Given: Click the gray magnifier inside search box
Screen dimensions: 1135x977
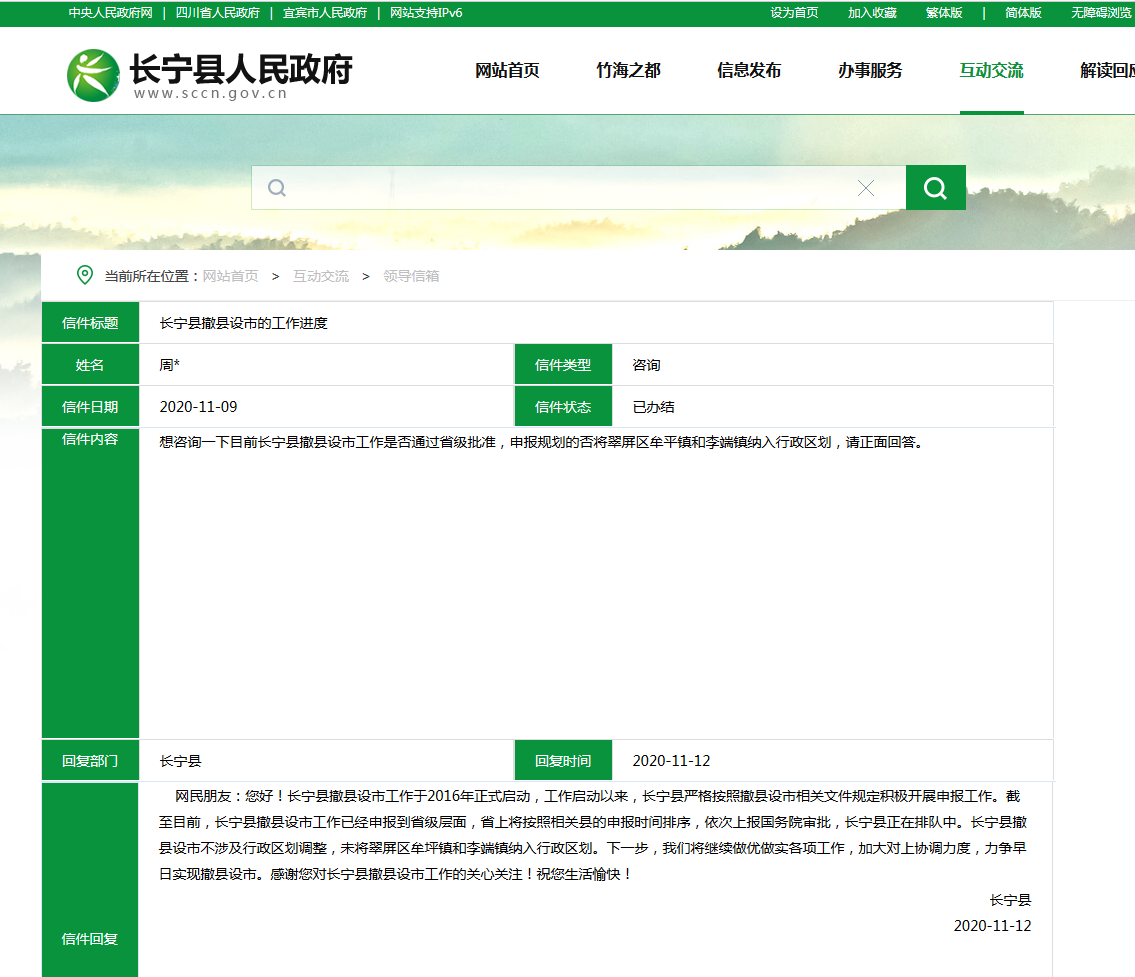Looking at the screenshot, I should point(277,188).
